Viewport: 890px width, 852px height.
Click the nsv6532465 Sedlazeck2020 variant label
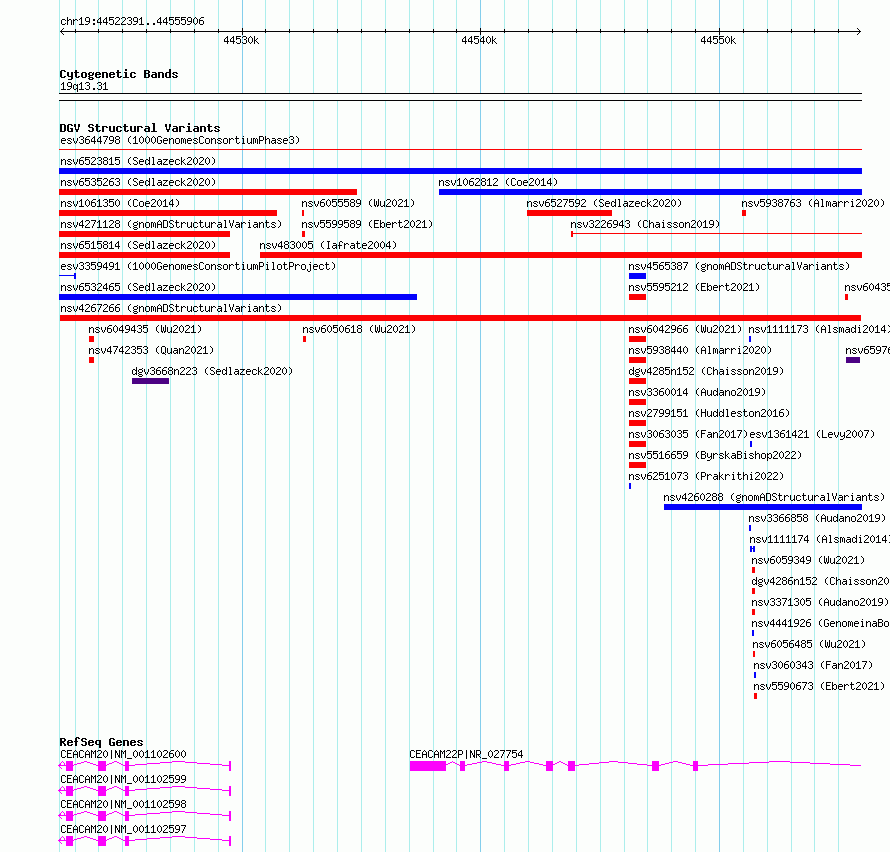point(138,287)
